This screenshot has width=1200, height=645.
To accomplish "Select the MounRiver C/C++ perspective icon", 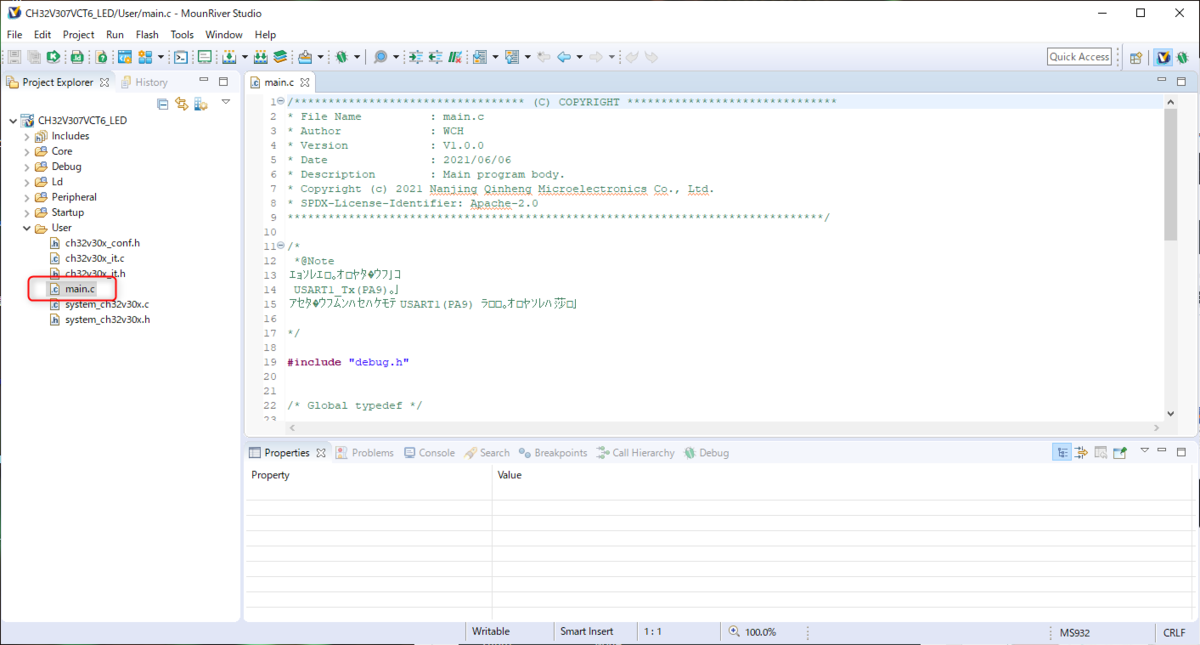I will coord(1163,57).
